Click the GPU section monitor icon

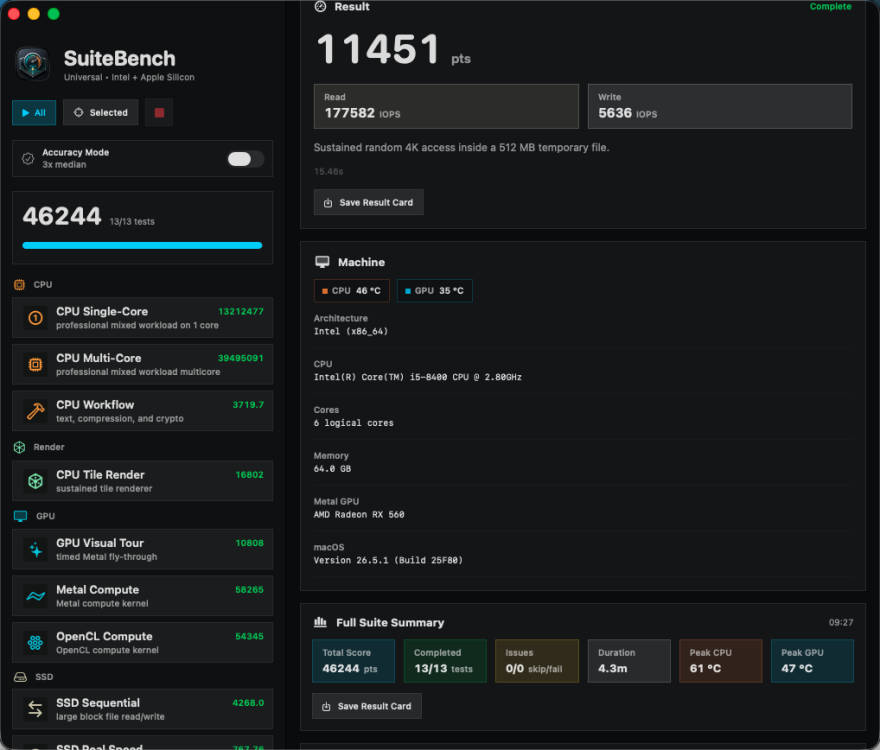coord(20,516)
